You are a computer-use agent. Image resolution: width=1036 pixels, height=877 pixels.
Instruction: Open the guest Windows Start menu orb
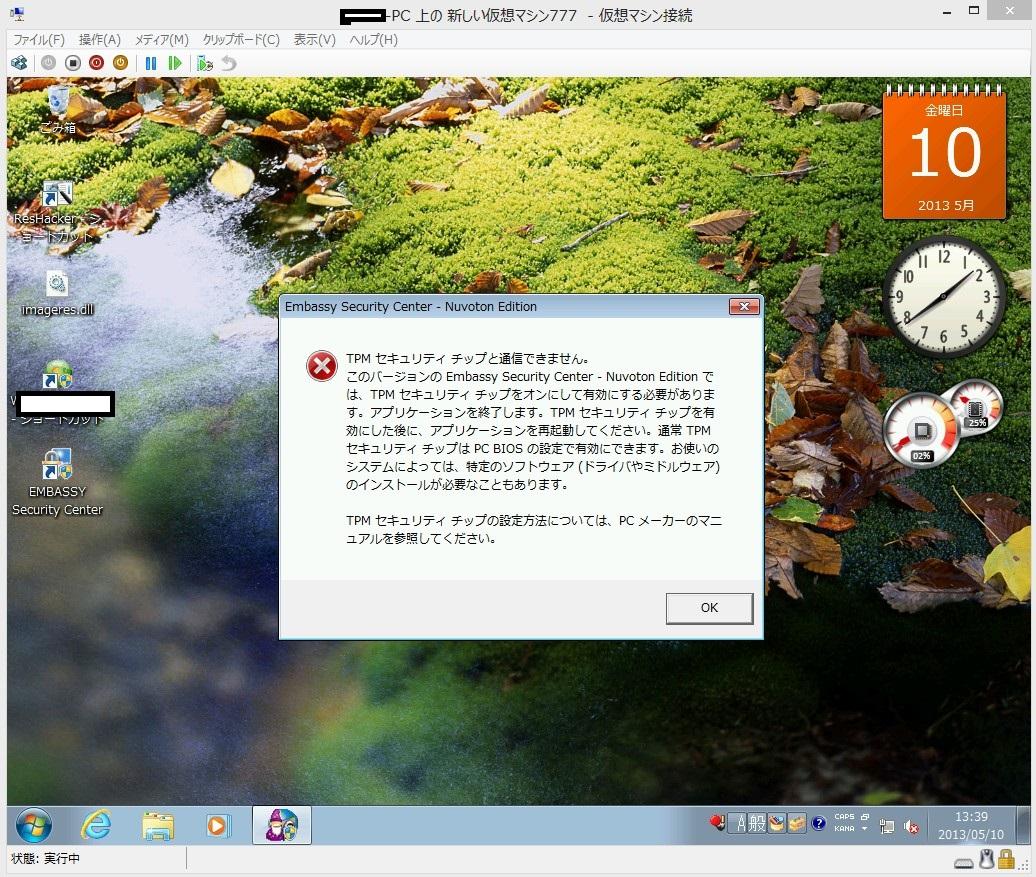[34, 825]
